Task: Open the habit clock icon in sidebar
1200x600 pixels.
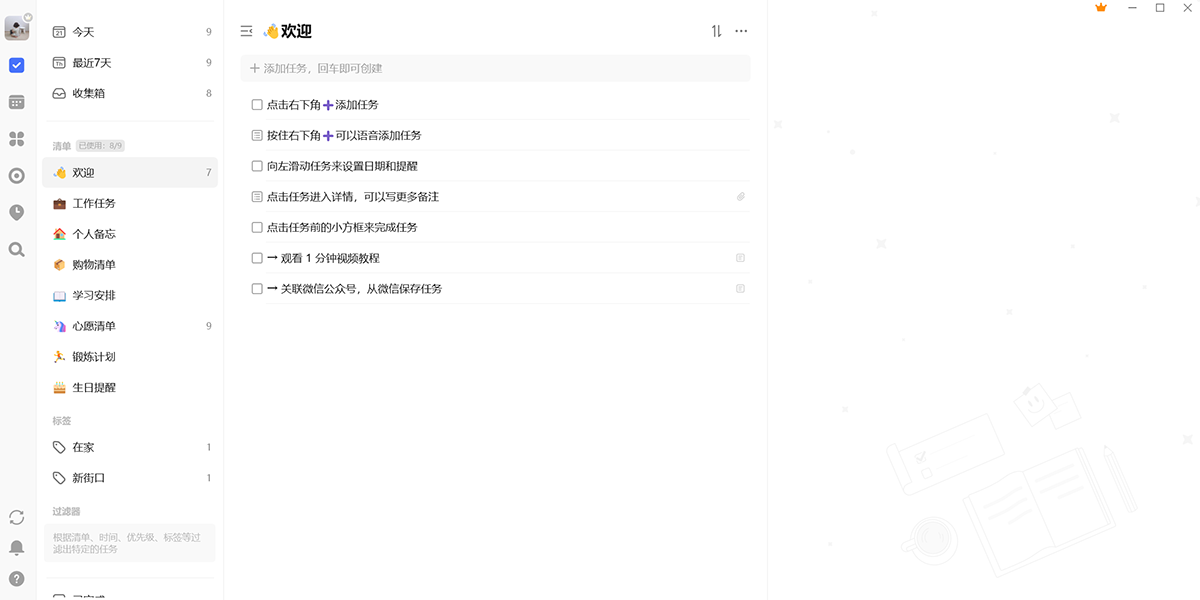Action: [x=16, y=212]
